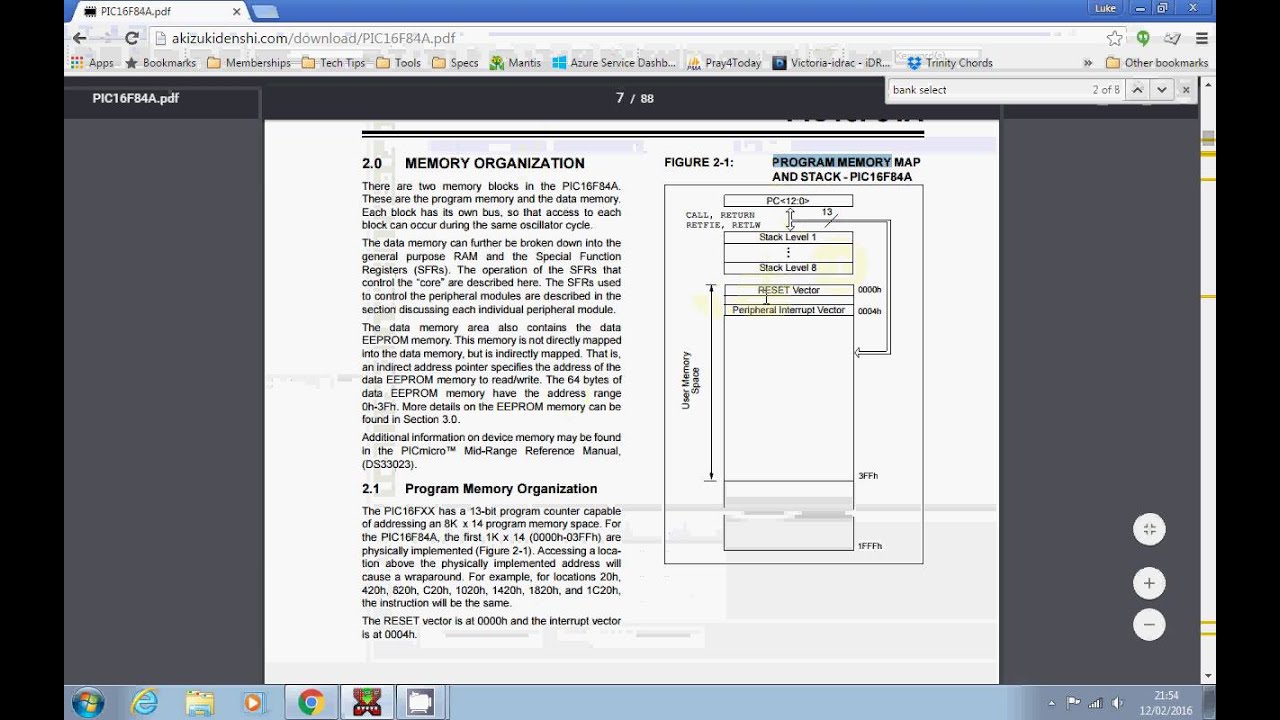This screenshot has height=720, width=1280.
Task: Open the Tools bookmarks folder
Action: tap(398, 62)
